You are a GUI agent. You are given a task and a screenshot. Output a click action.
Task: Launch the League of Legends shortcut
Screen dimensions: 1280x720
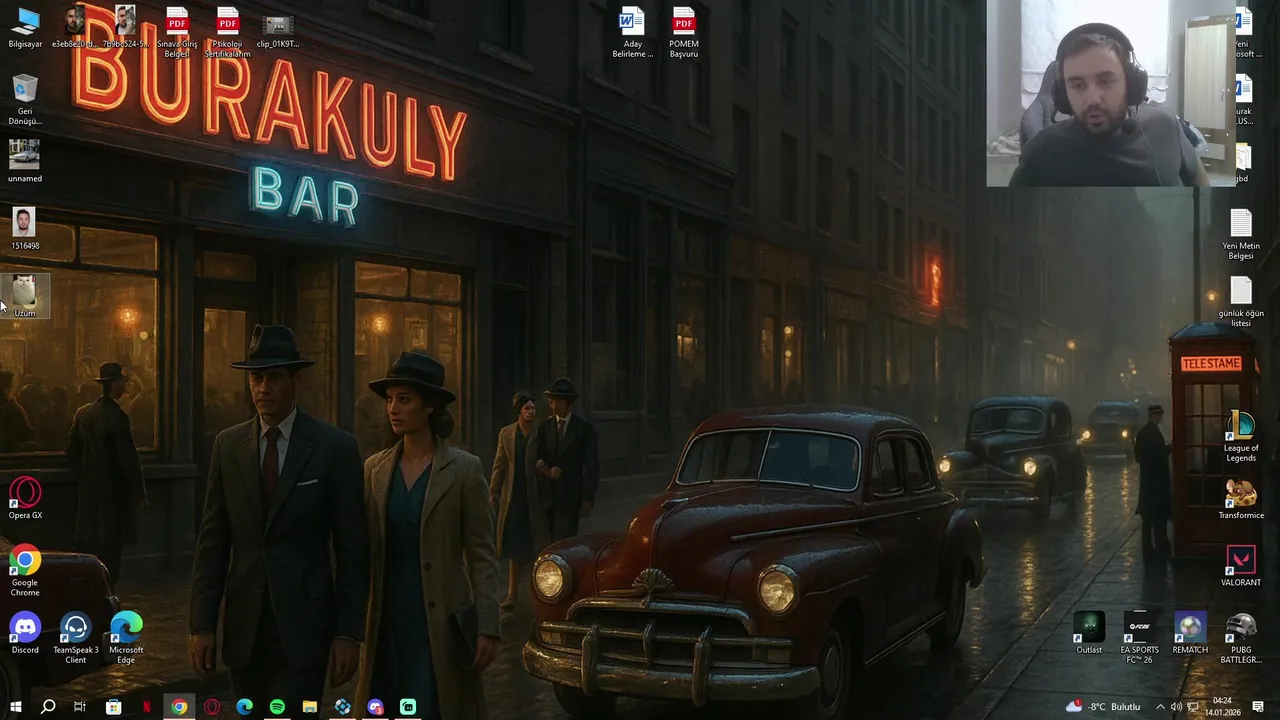point(1241,436)
